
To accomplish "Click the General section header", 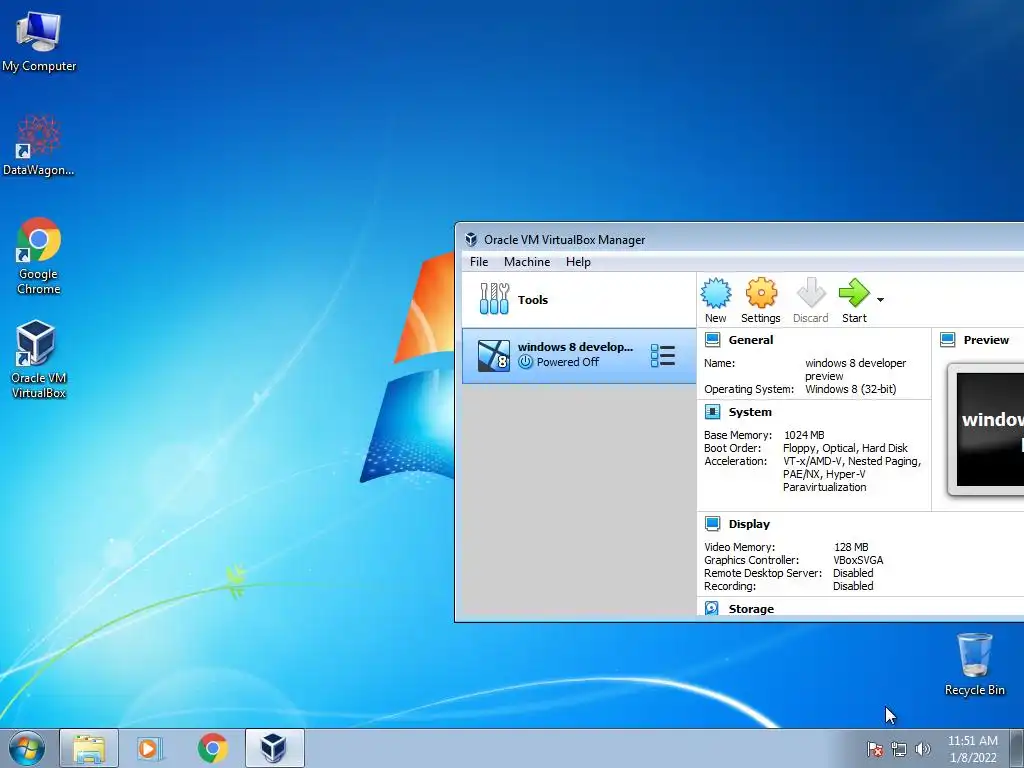I will tap(750, 340).
